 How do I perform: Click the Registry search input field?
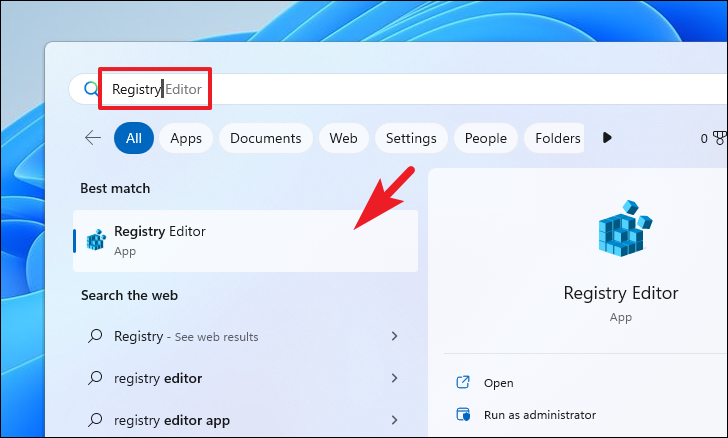coord(399,89)
